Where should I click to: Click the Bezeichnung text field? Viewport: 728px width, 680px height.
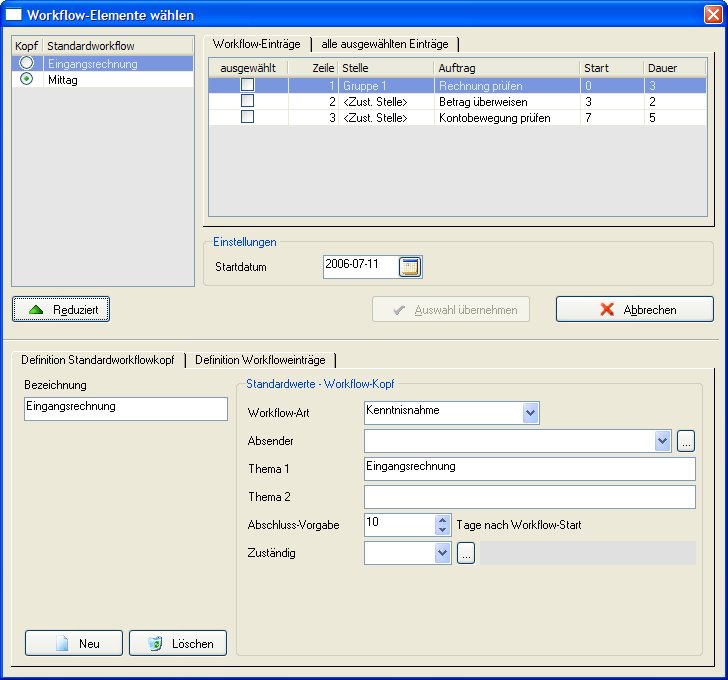click(x=126, y=409)
